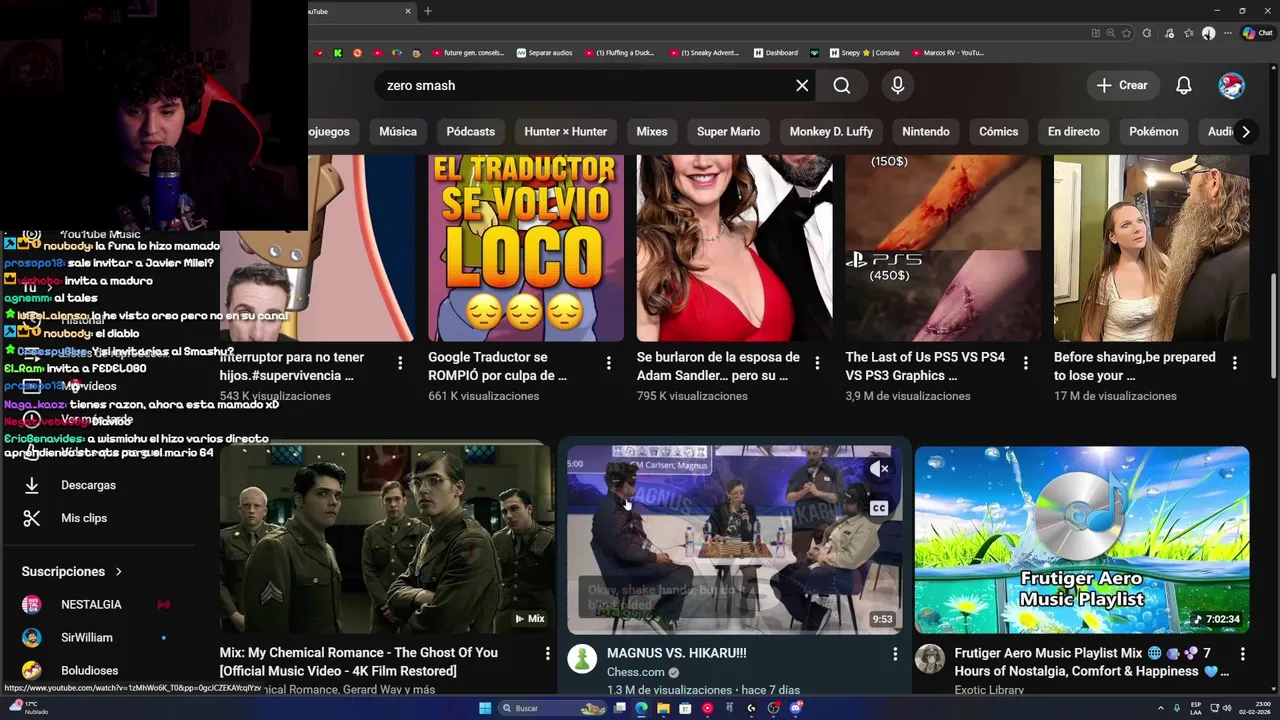This screenshot has width=1280, height=720.
Task: Select the Nintendo filter chip
Action: [926, 131]
